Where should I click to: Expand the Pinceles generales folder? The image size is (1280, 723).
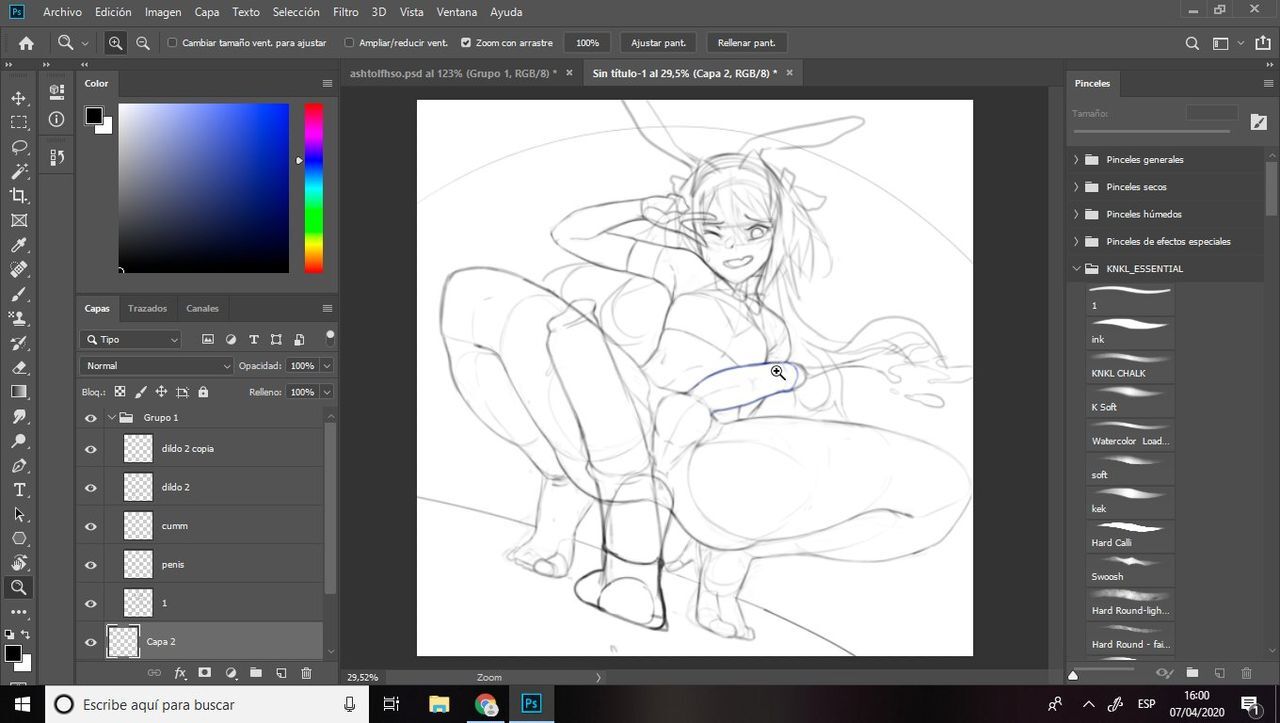(1077, 160)
